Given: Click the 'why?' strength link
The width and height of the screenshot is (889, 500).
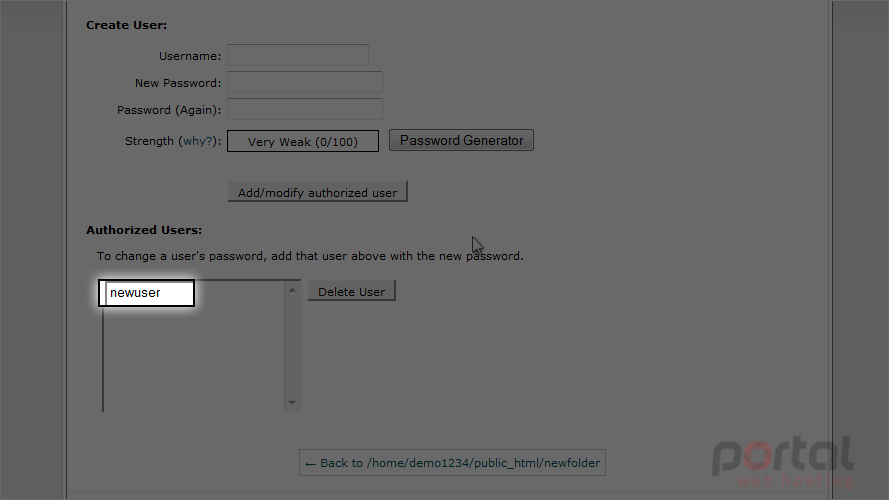Looking at the screenshot, I should click(x=198, y=141).
